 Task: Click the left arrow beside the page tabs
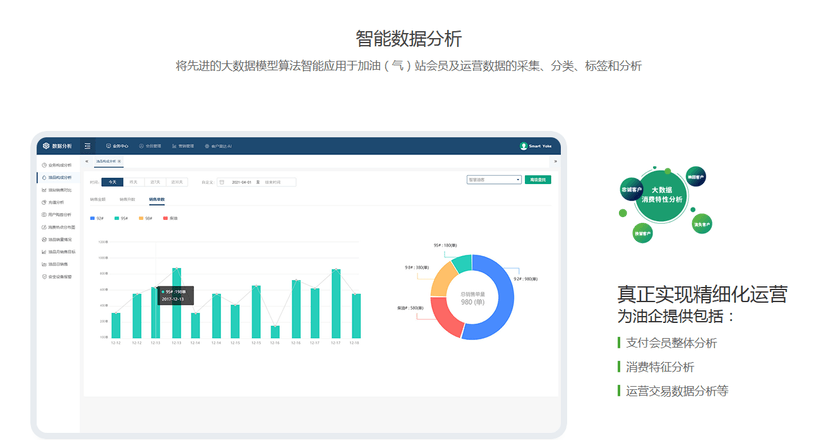pyautogui.click(x=87, y=161)
